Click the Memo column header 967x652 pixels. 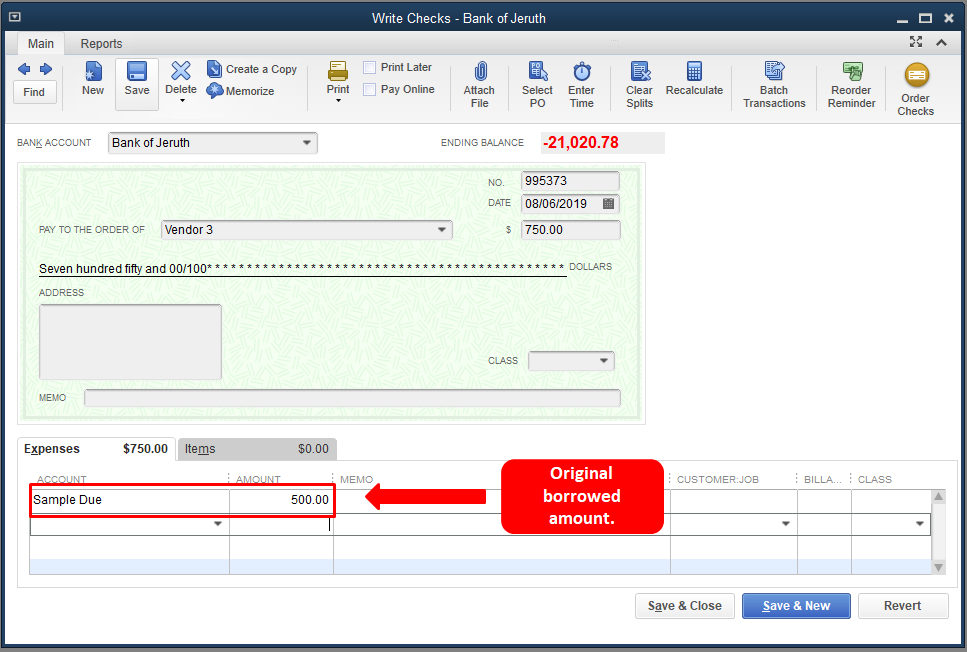coord(356,479)
